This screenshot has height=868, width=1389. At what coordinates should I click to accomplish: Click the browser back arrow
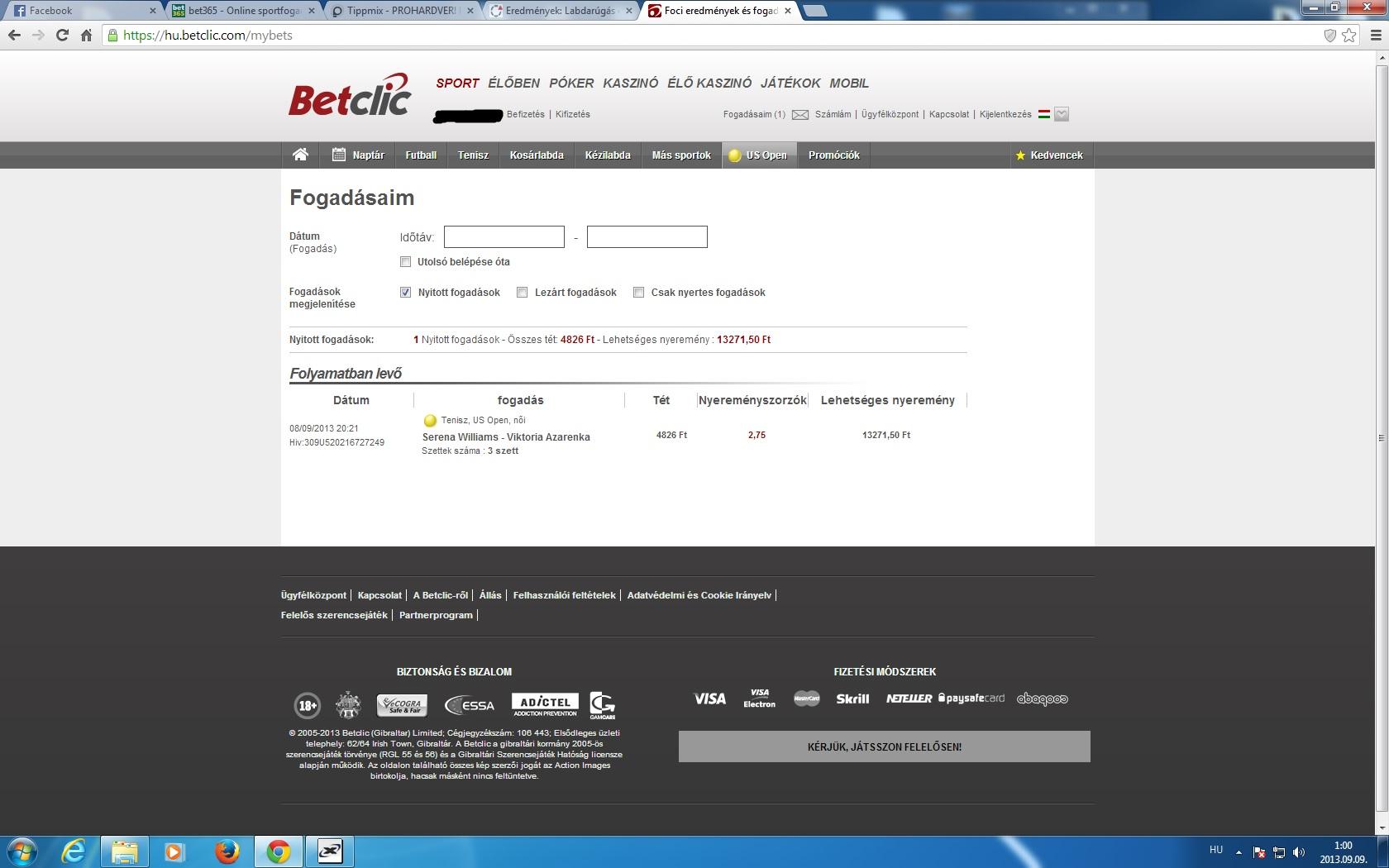pos(14,36)
